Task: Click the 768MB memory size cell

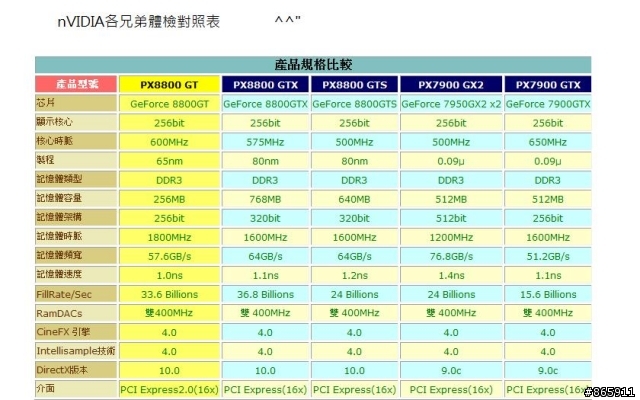Action: tap(265, 199)
